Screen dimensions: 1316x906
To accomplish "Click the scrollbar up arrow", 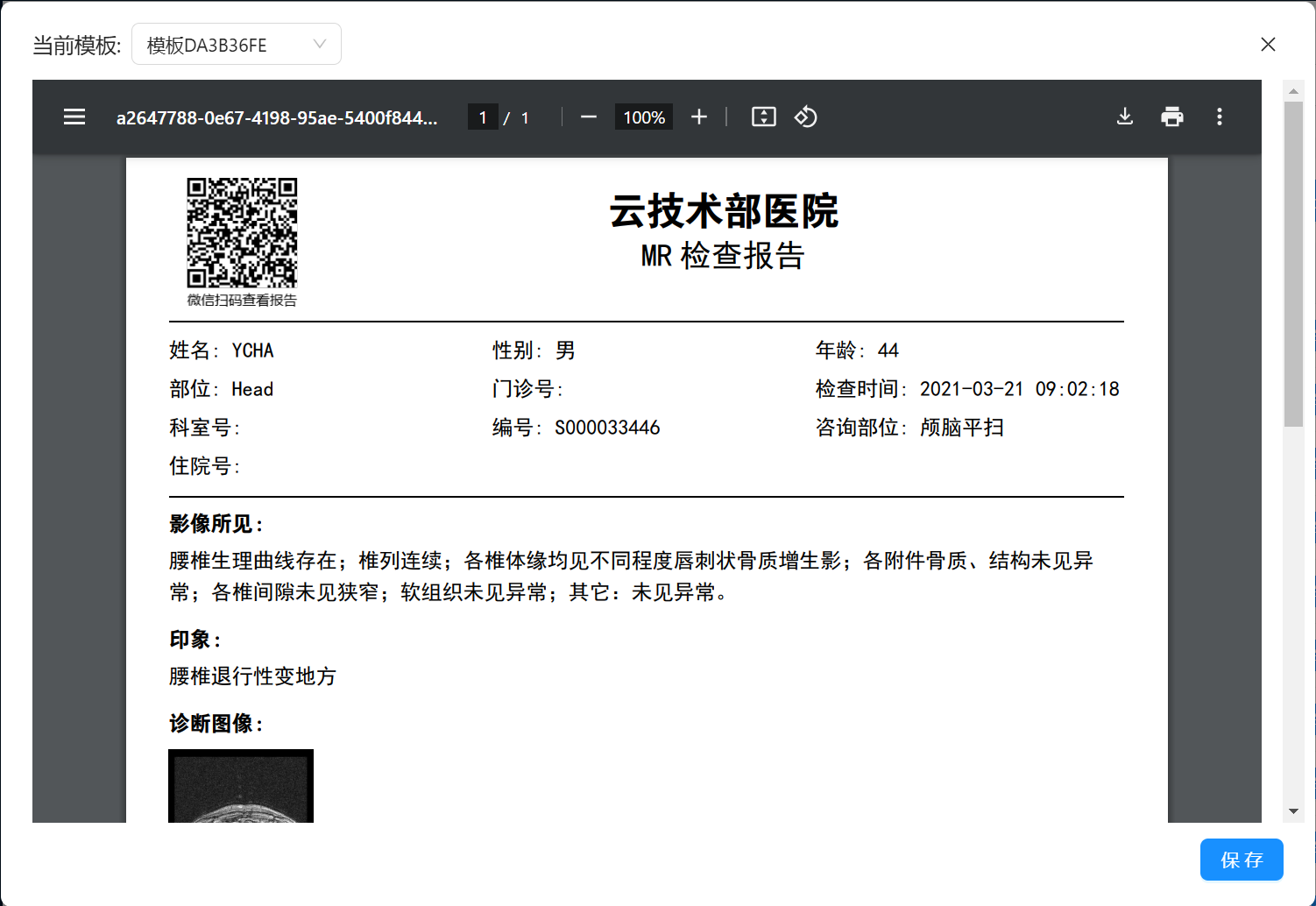I will (x=1293, y=91).
